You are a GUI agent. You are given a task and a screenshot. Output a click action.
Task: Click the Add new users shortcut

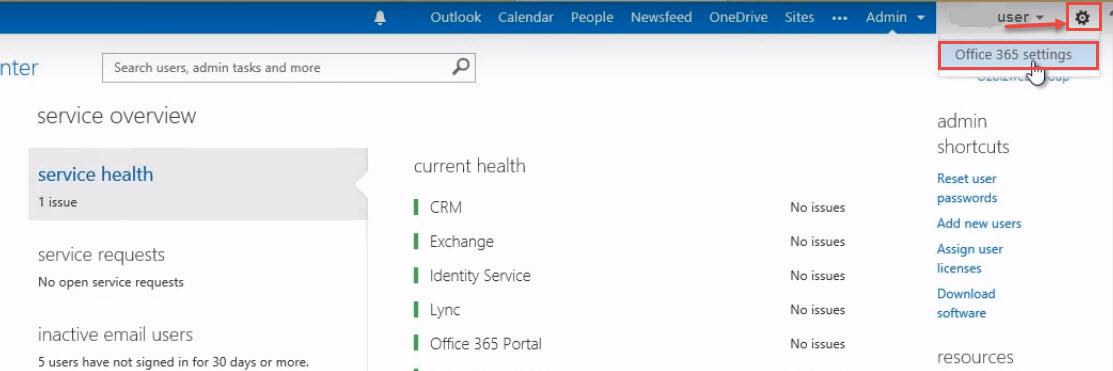tap(979, 223)
